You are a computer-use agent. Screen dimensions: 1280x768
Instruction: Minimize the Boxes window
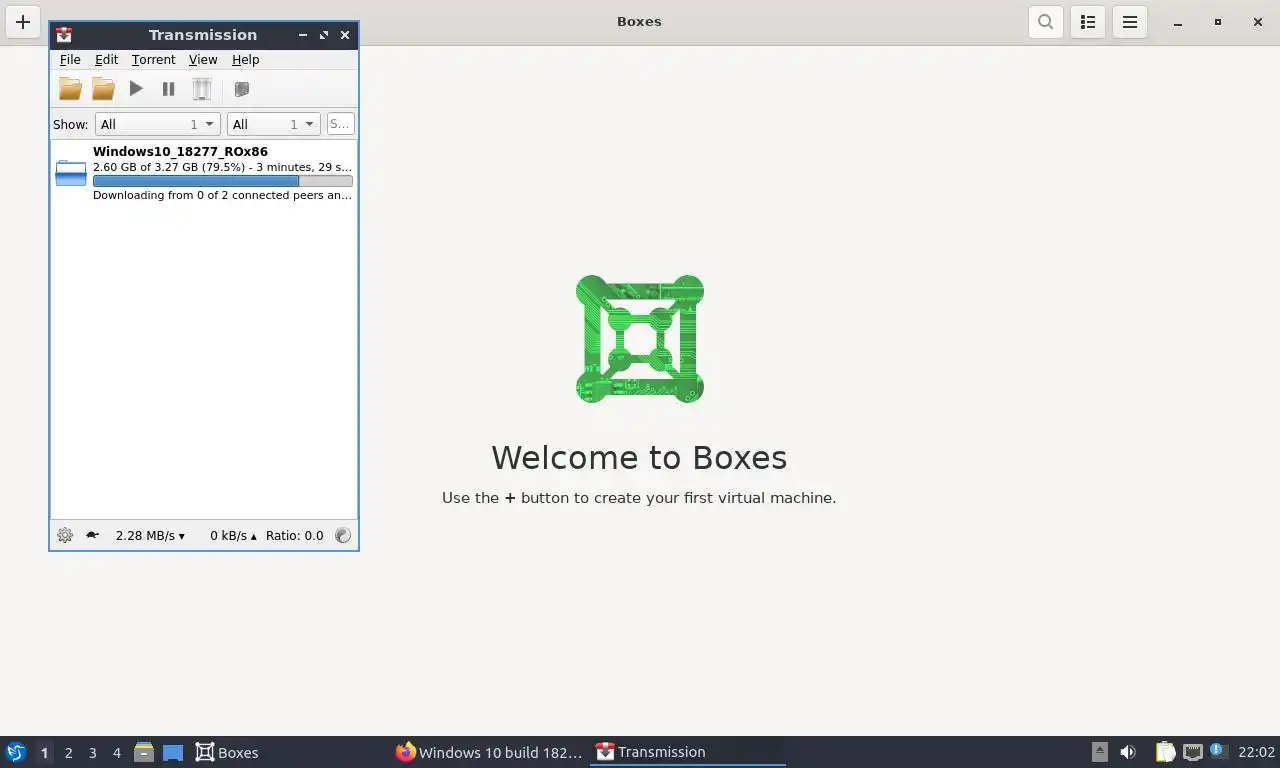[1178, 22]
